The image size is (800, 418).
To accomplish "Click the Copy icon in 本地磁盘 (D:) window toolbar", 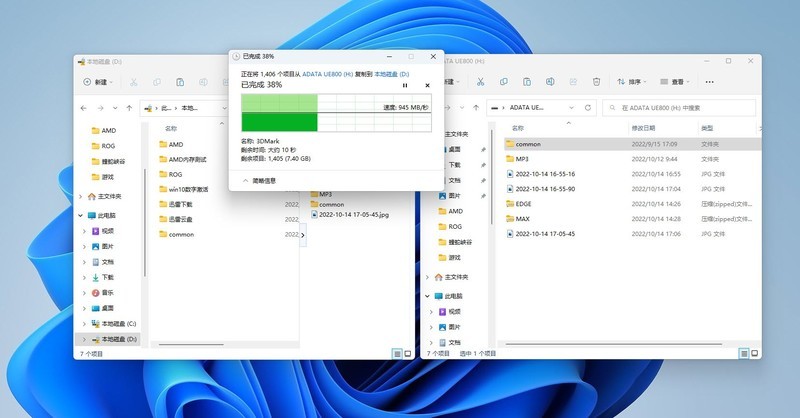I will [x=157, y=82].
